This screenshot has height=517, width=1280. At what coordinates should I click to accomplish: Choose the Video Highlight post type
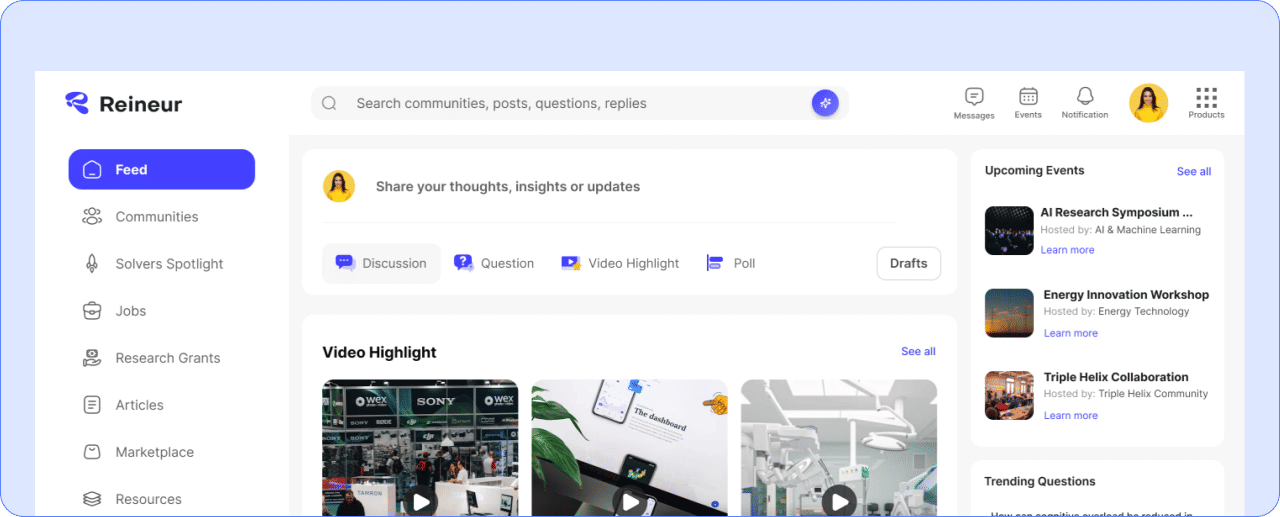pos(620,263)
